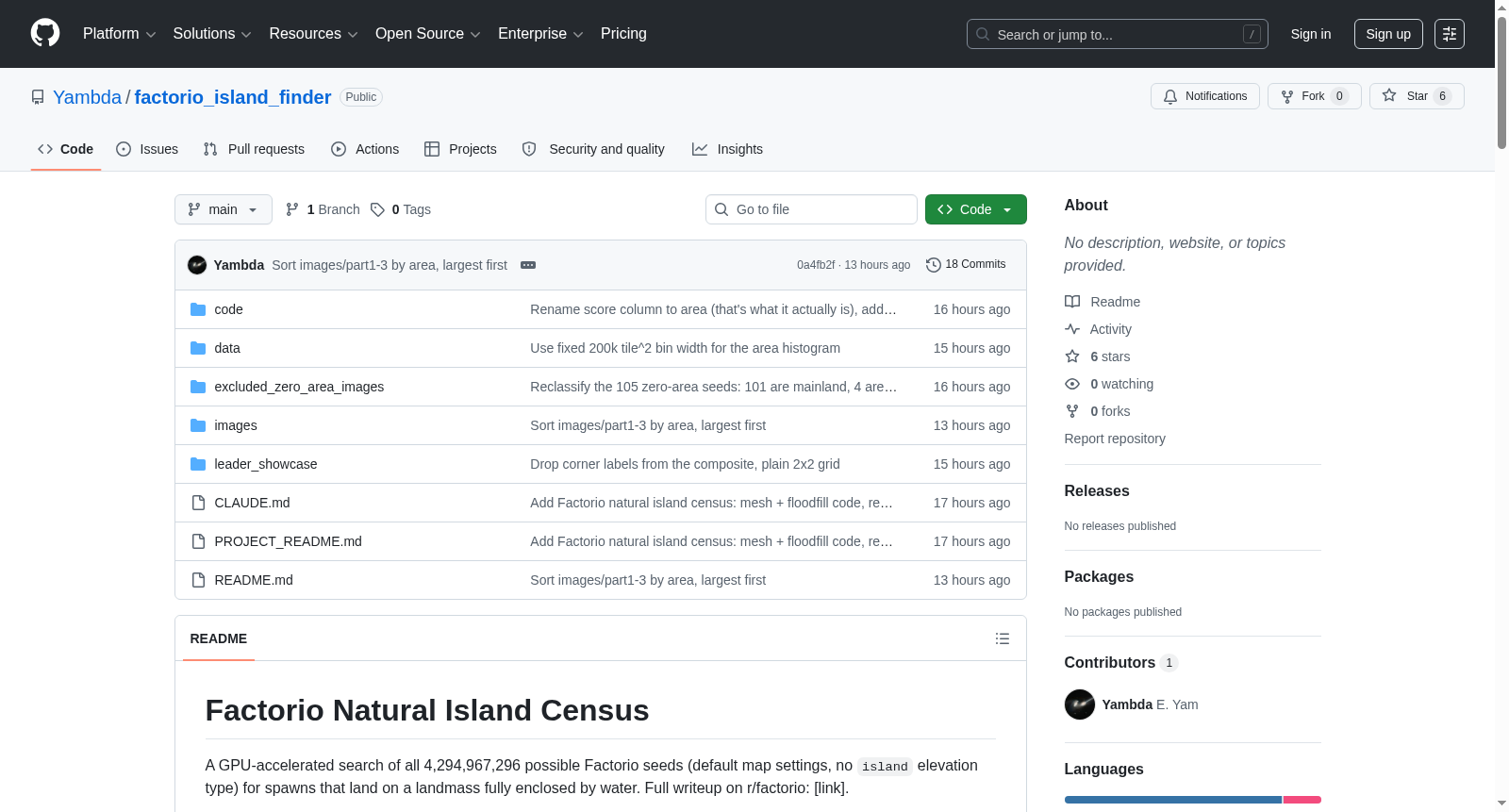1509x812 pixels.
Task: Click the tag icon next to 0 Tags
Action: pos(377,209)
